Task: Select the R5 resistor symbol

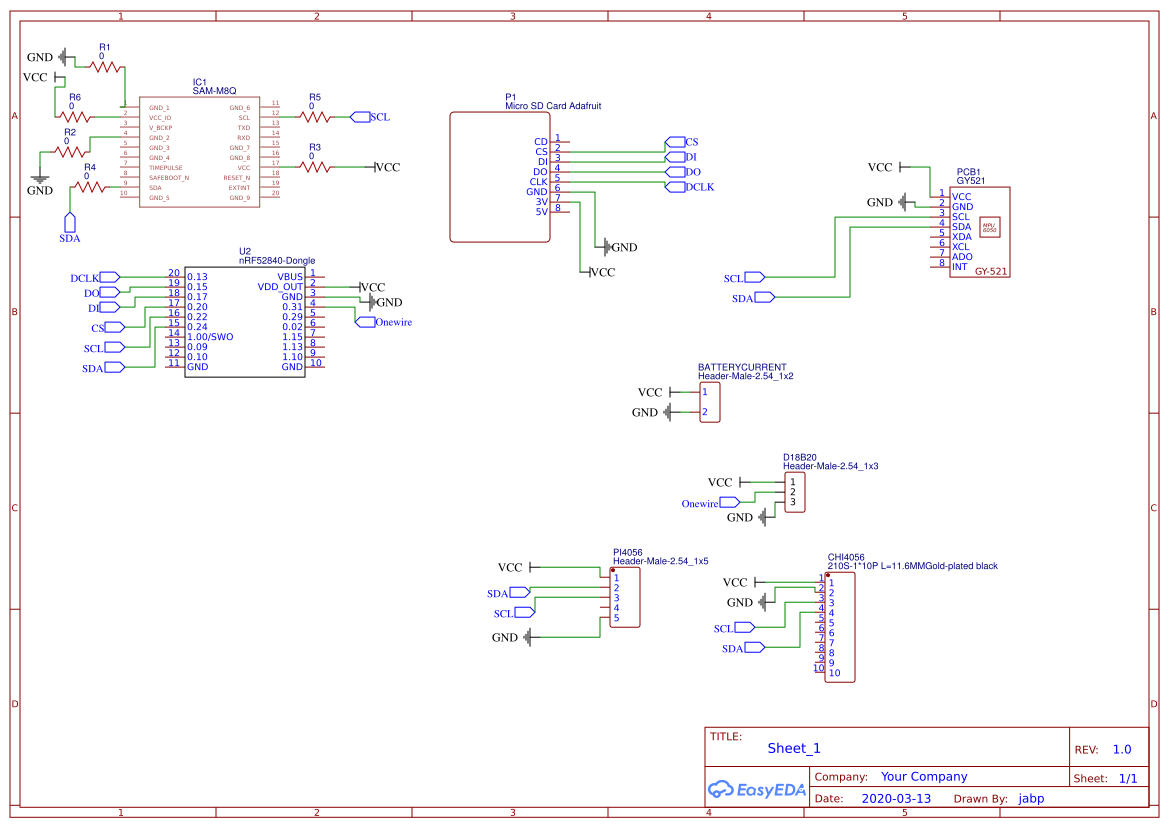Action: pos(315,117)
